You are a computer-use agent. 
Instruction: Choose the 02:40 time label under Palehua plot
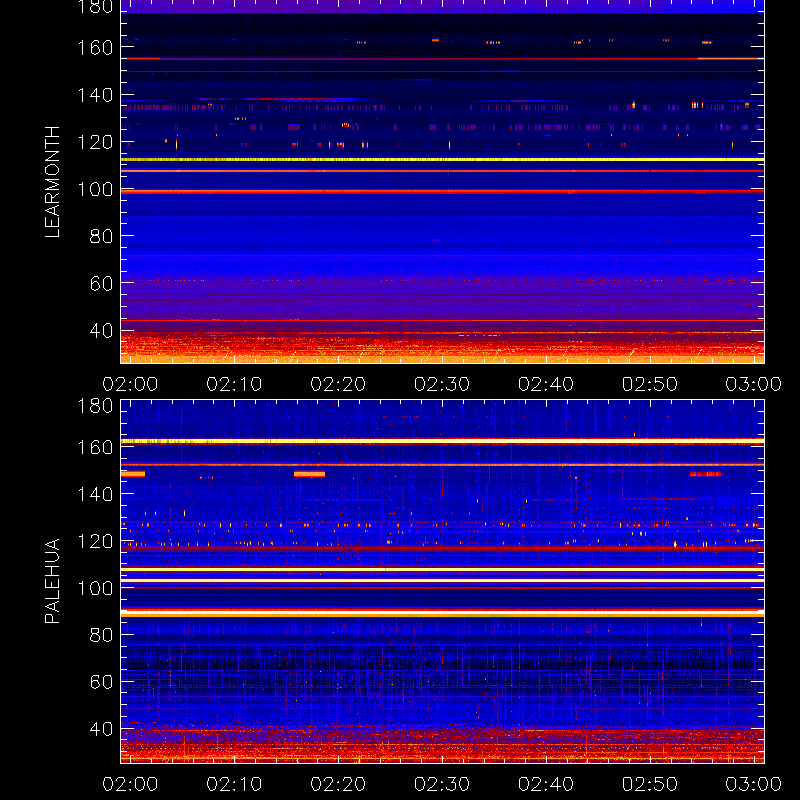[x=546, y=784]
